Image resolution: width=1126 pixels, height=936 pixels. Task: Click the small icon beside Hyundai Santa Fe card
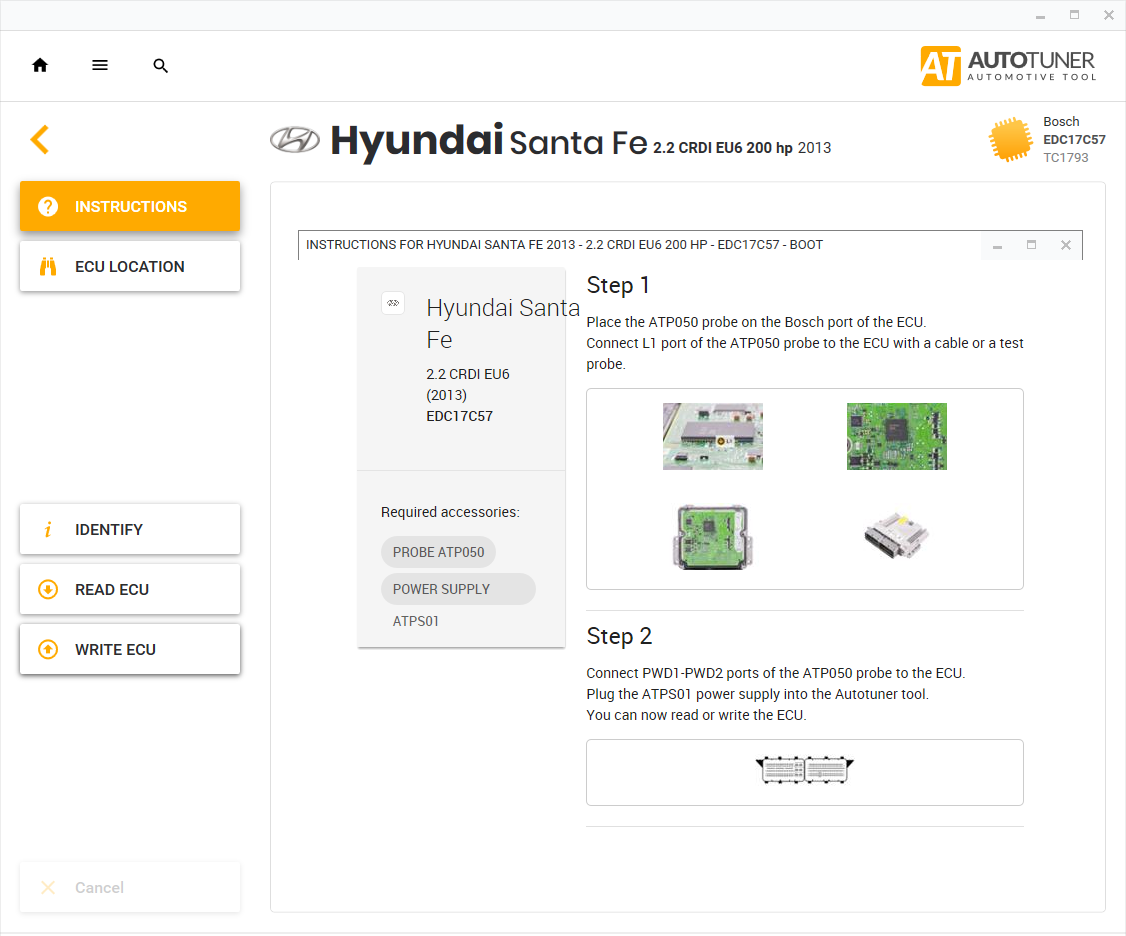393,304
